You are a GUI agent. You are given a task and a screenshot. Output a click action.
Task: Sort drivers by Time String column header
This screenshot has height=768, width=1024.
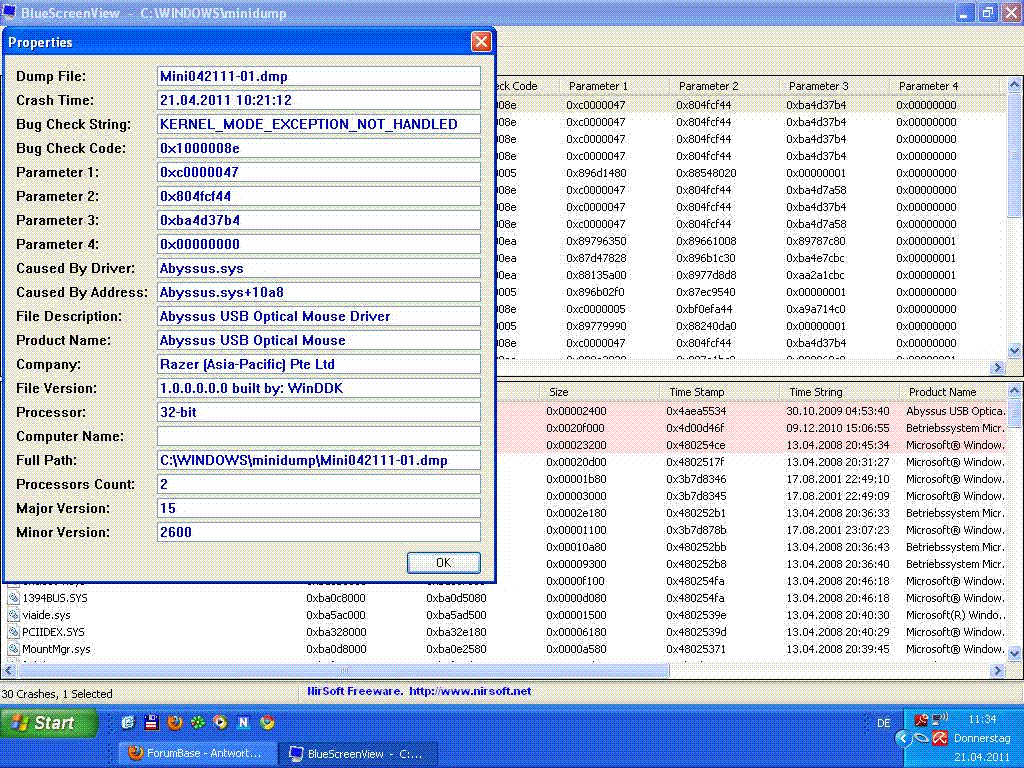839,392
